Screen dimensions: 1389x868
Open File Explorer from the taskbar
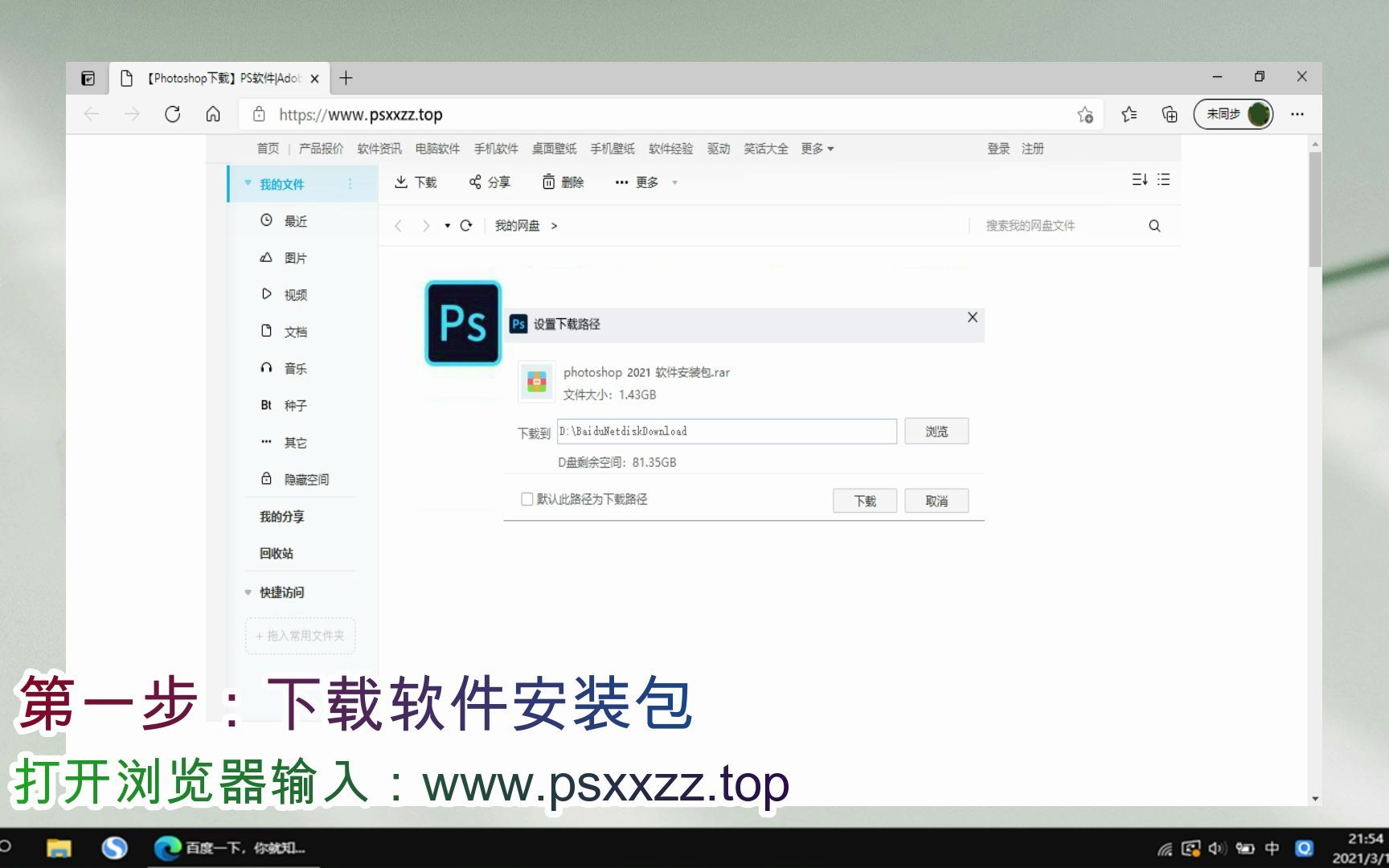coord(59,848)
